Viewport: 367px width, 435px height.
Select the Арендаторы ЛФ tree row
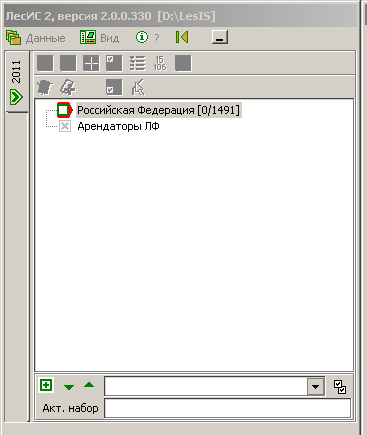(x=118, y=126)
